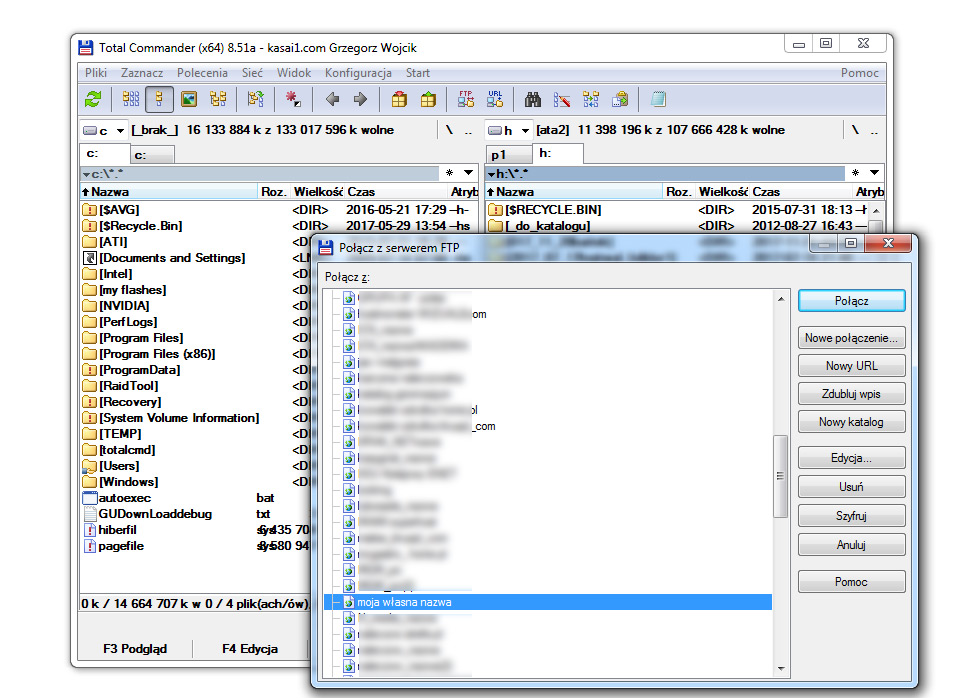The height and width of the screenshot is (698, 960).
Task: Click the FTP list scroll up arrow
Action: (781, 299)
